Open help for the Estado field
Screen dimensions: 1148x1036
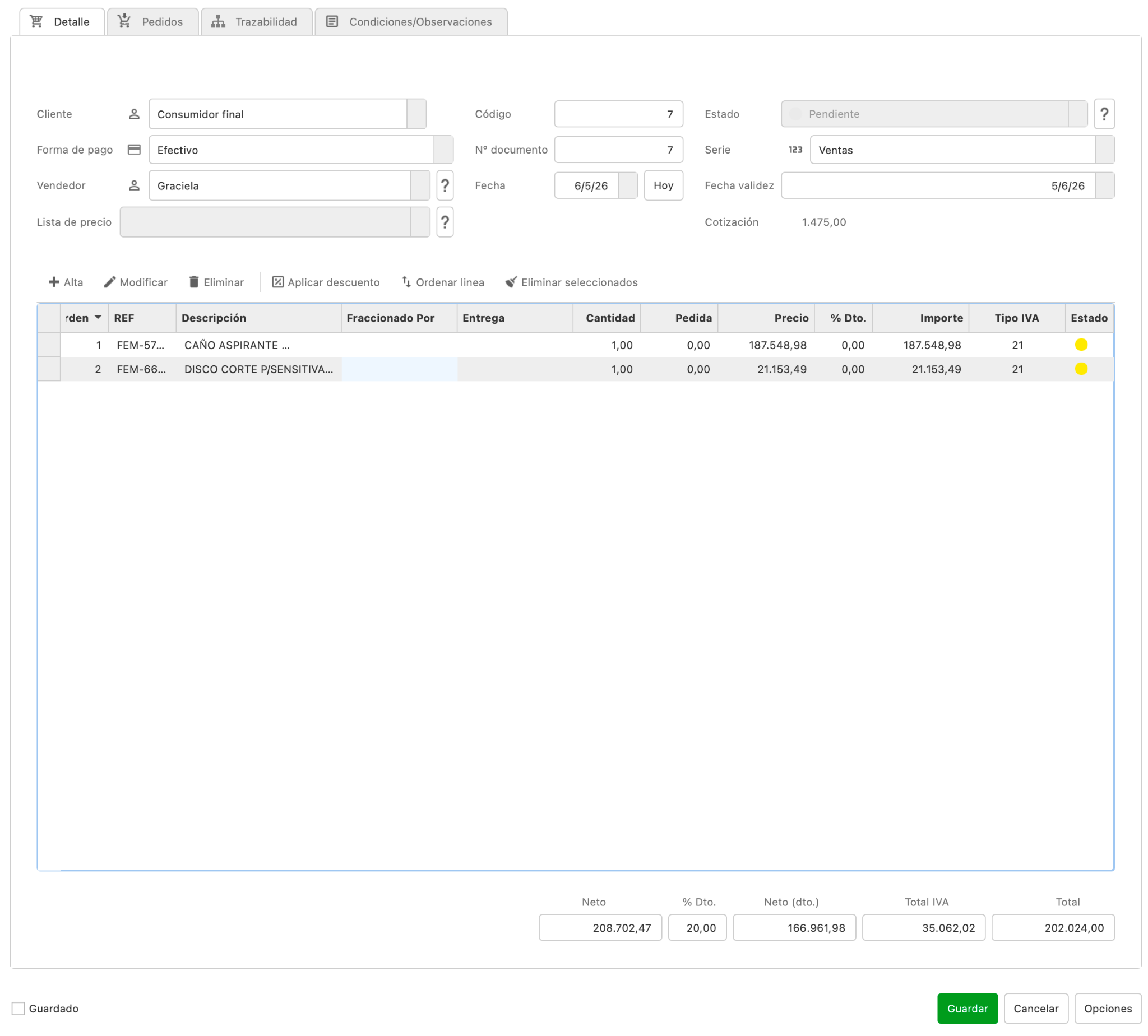[1104, 114]
